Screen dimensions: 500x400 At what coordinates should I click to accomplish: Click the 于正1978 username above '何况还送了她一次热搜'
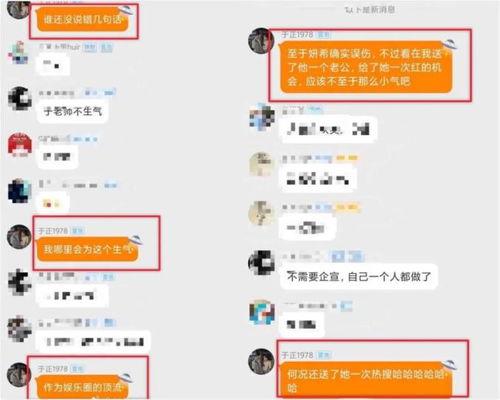(297, 355)
